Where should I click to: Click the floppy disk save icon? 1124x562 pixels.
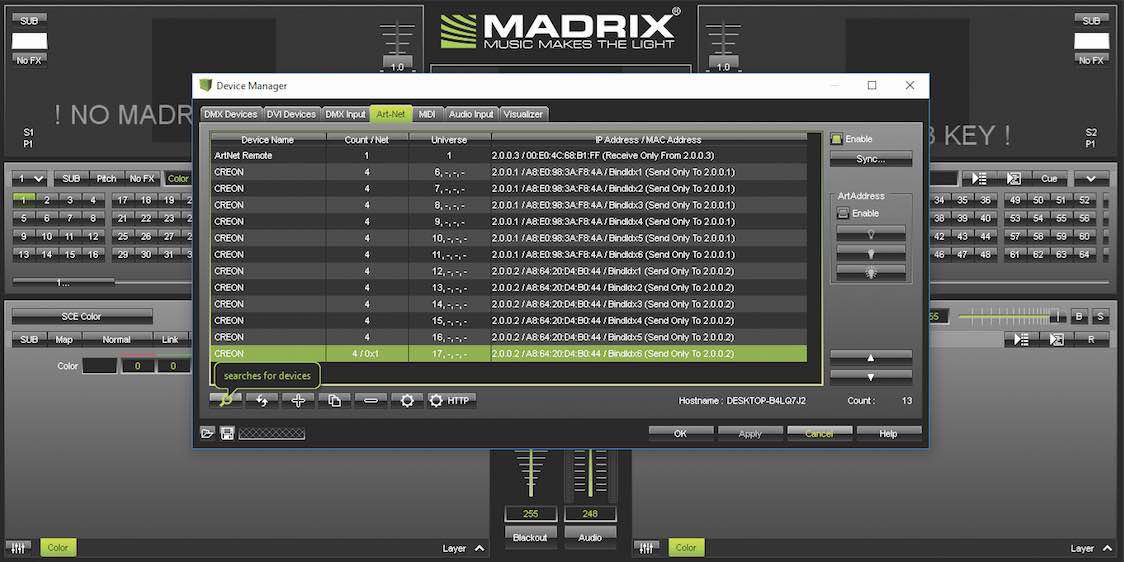click(x=227, y=433)
